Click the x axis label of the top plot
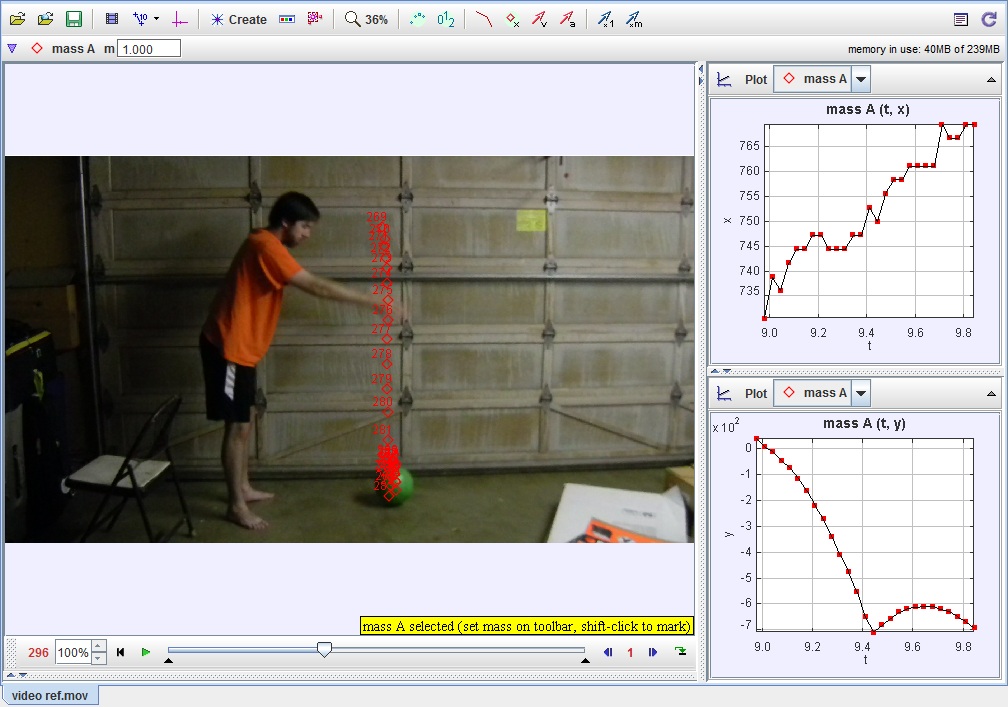Image resolution: width=1008 pixels, height=707 pixels. [x=727, y=220]
